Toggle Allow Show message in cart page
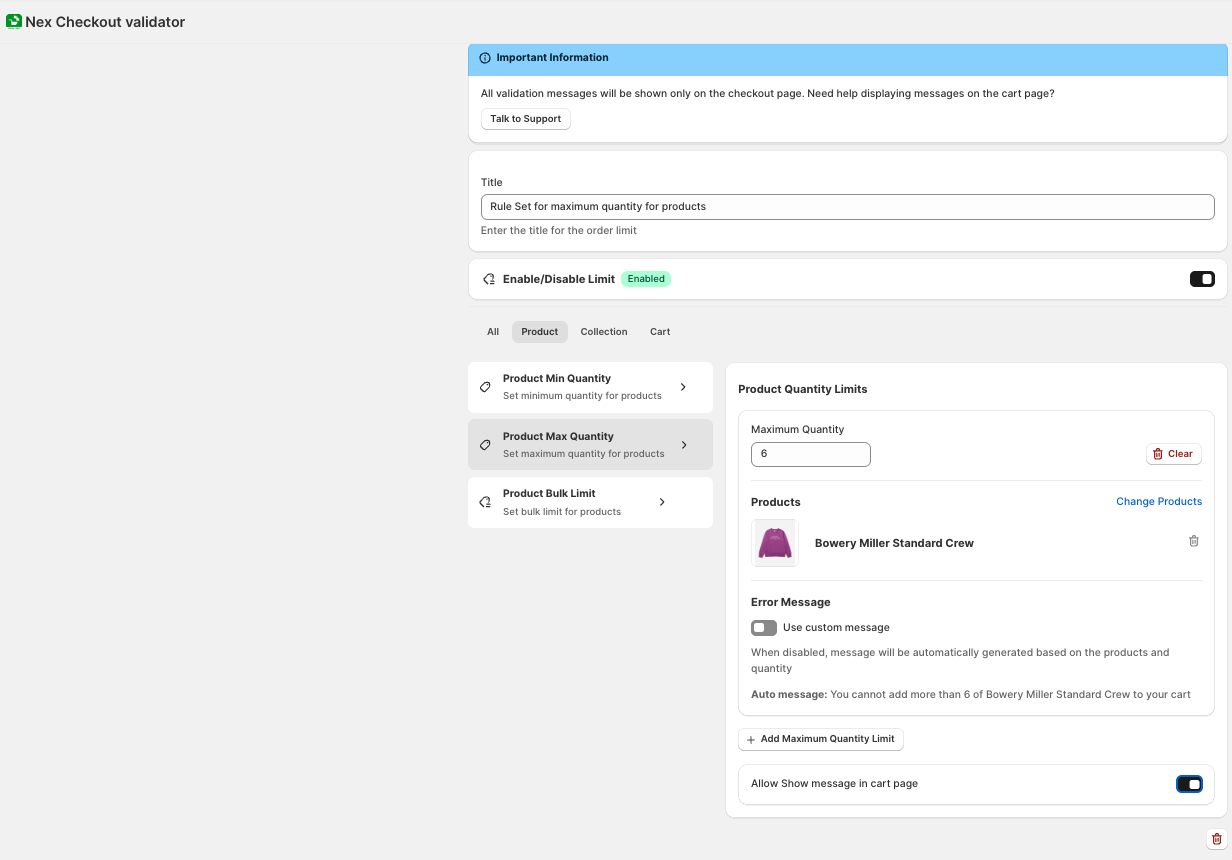The image size is (1232, 860). (1189, 784)
